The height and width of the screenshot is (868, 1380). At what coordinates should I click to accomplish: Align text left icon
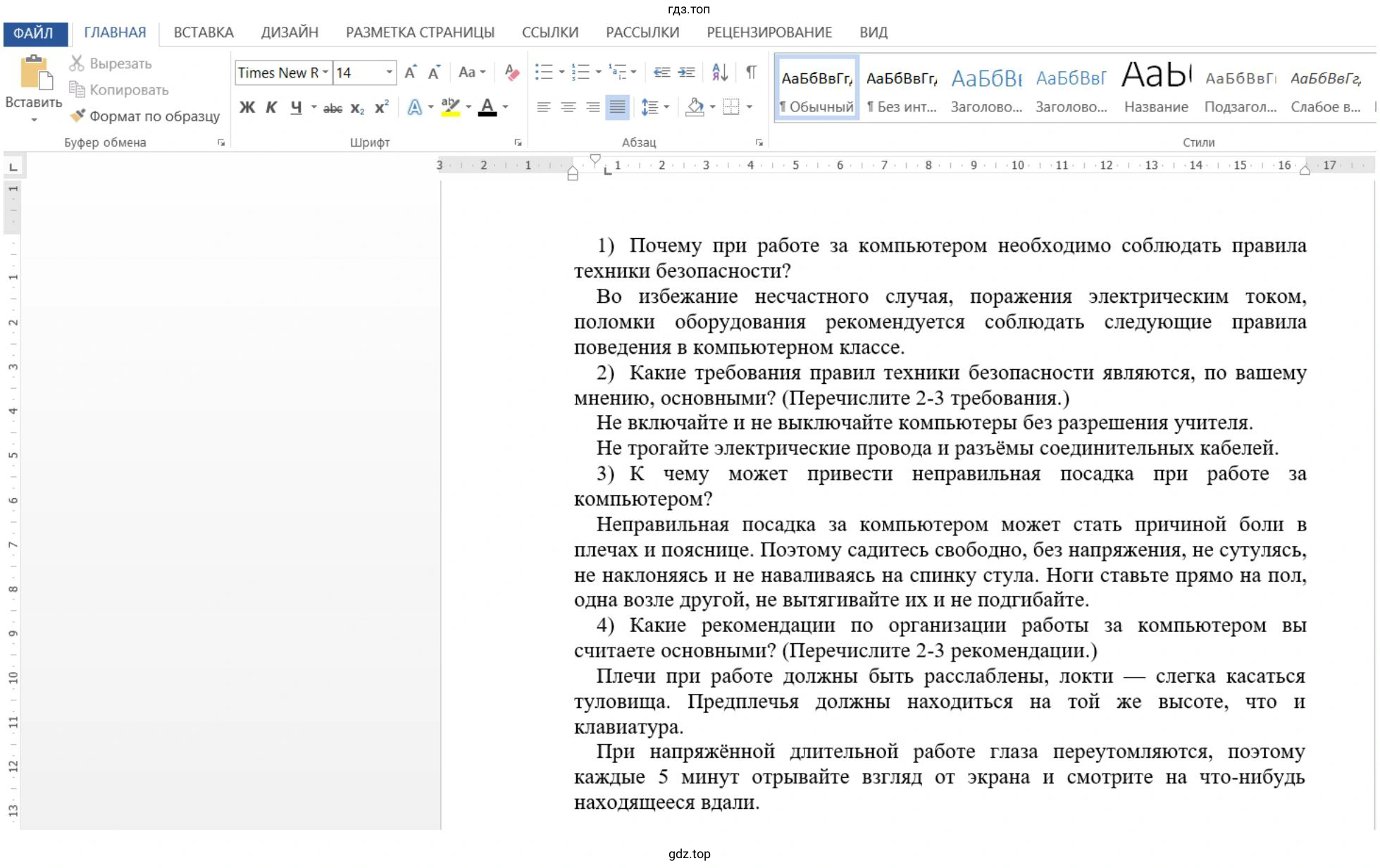(x=544, y=107)
